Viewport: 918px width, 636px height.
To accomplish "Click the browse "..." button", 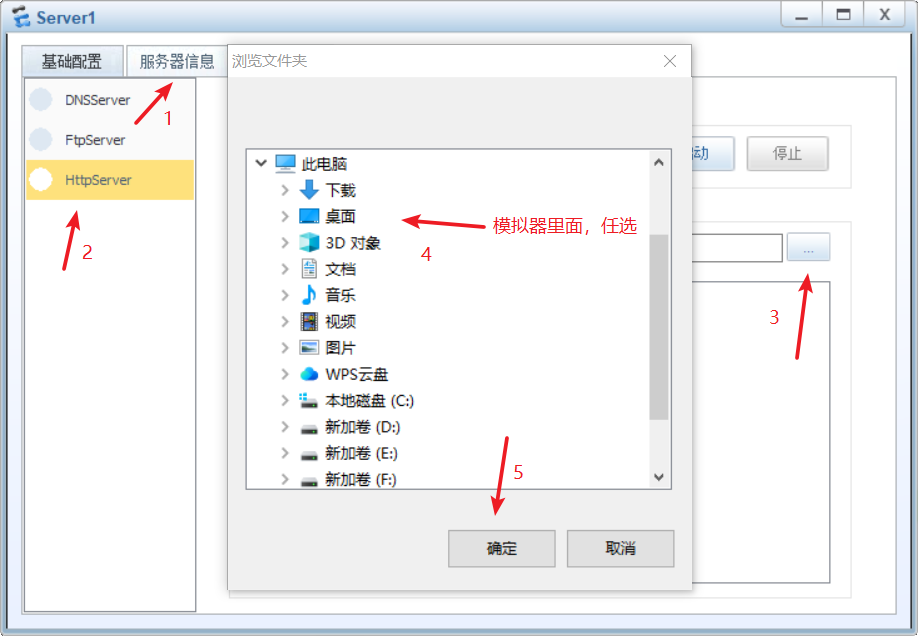I will (809, 247).
